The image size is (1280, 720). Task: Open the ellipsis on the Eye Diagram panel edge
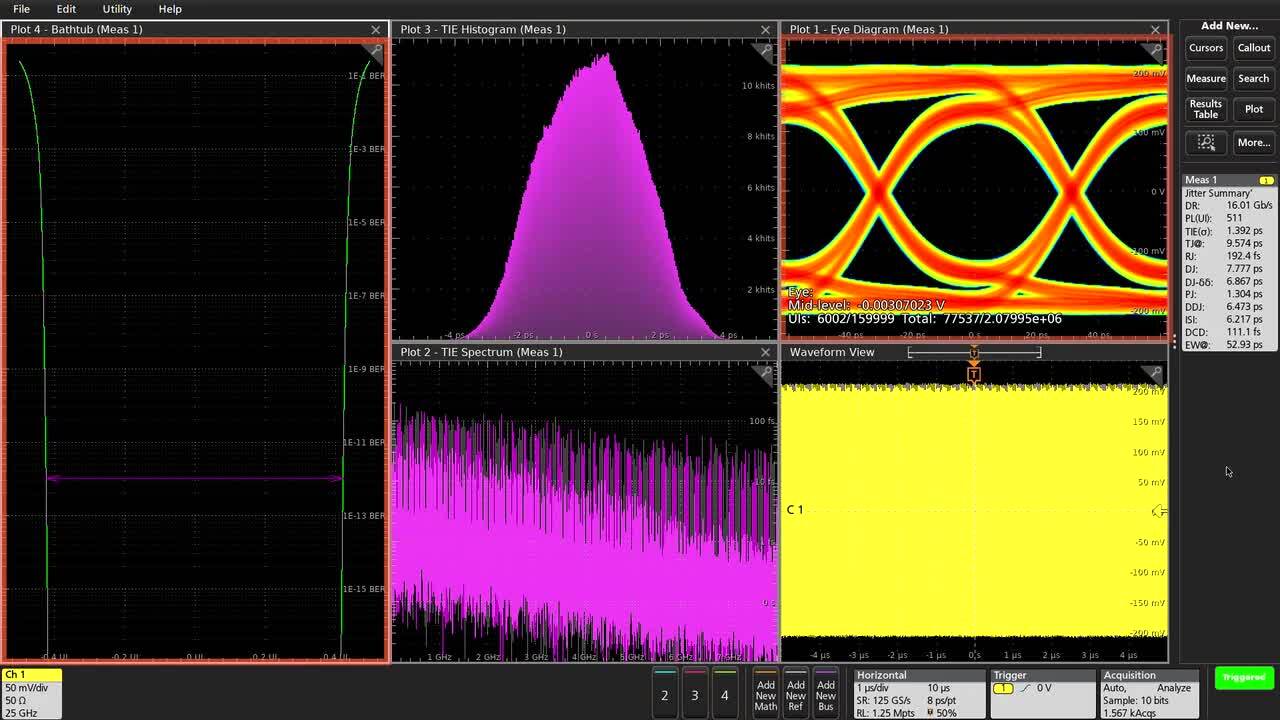(x=1172, y=343)
